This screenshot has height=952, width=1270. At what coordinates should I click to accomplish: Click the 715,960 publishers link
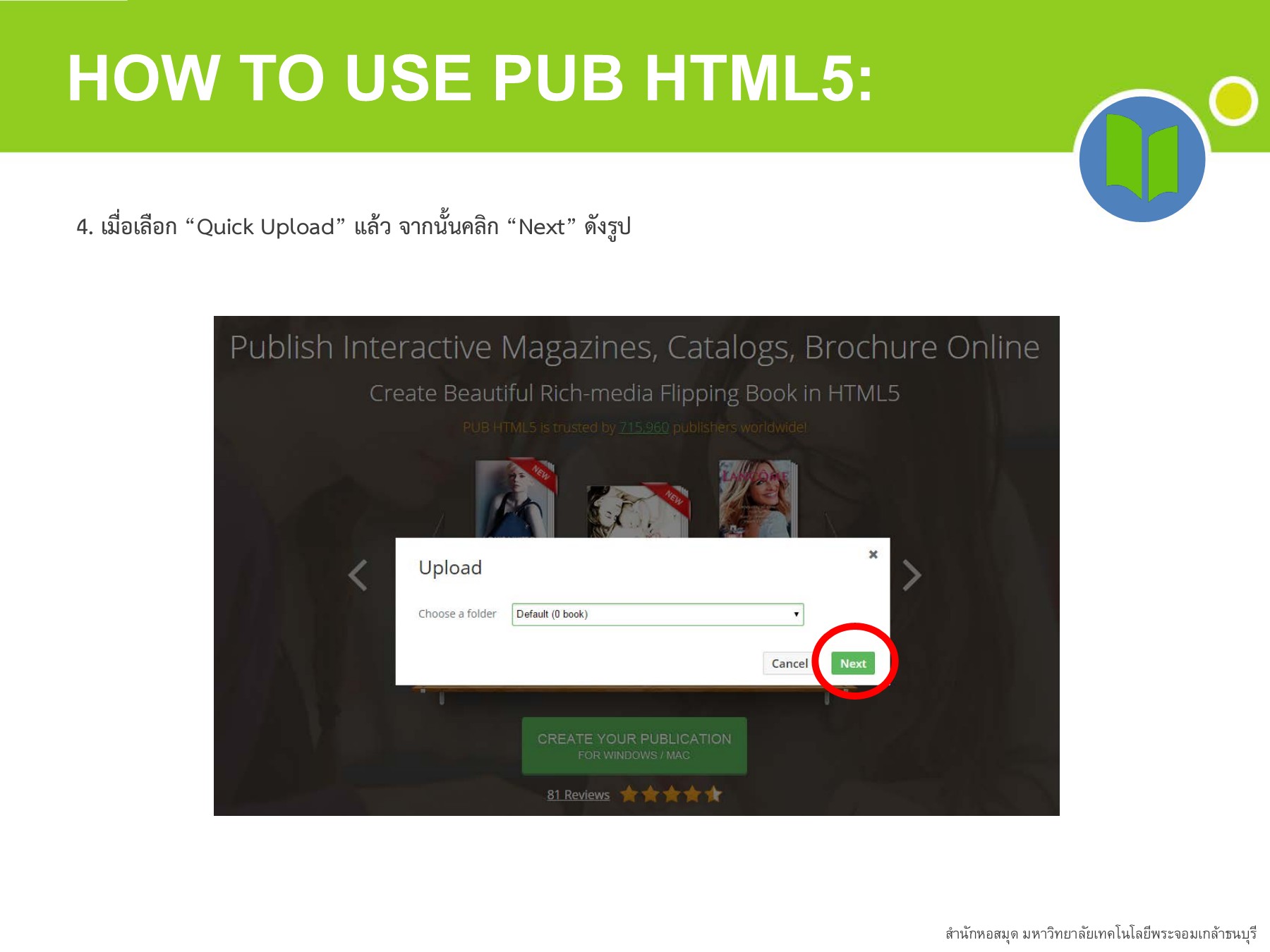(x=643, y=427)
